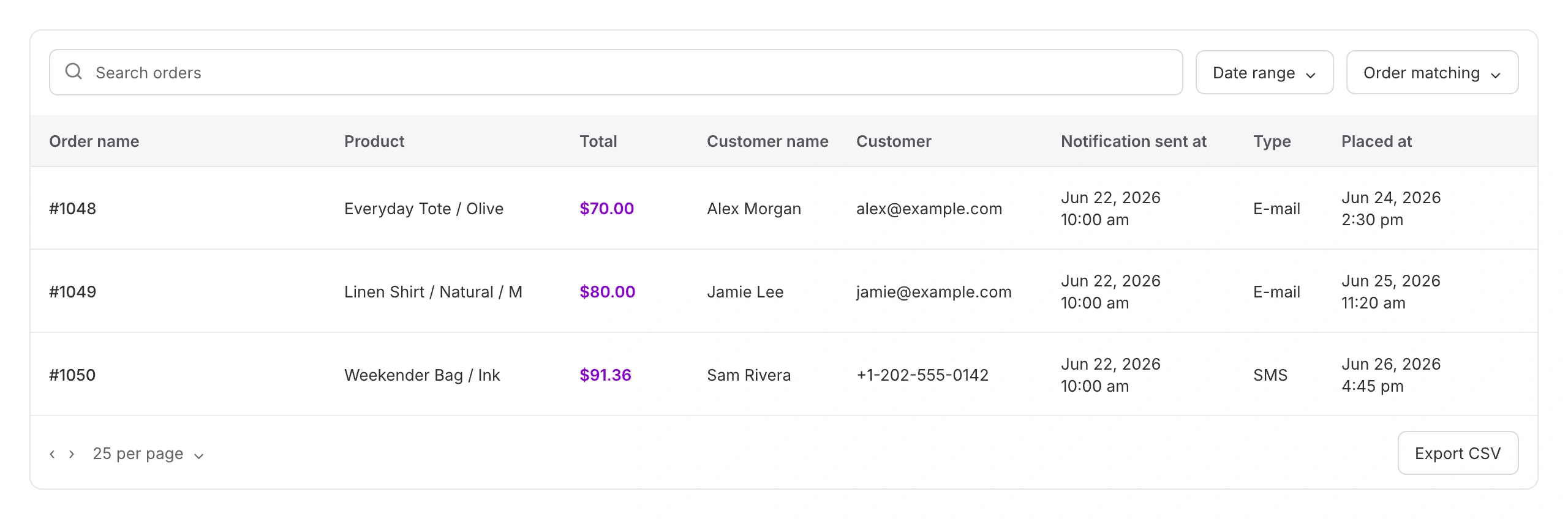This screenshot has width=1568, height=519.
Task: Click the Notification sent at header
Action: (x=1134, y=141)
